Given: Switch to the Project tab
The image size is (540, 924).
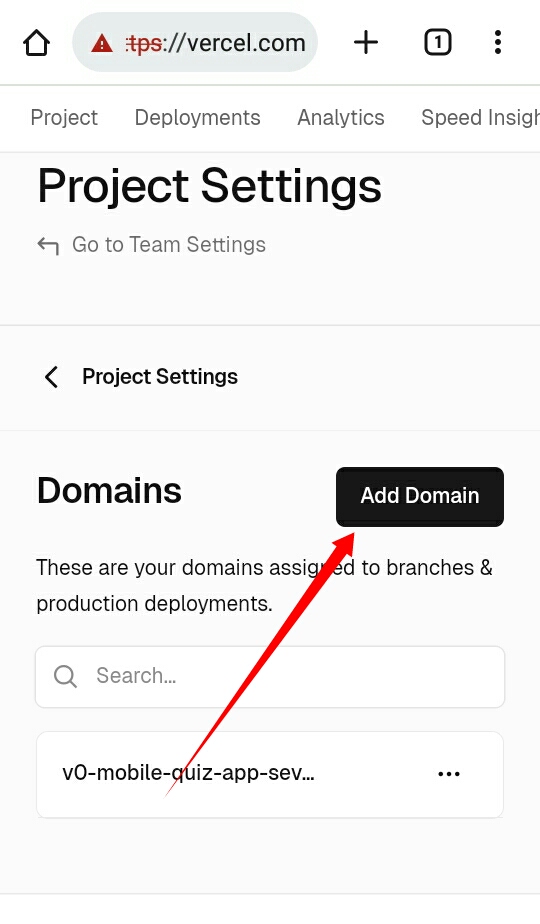Looking at the screenshot, I should [x=64, y=118].
